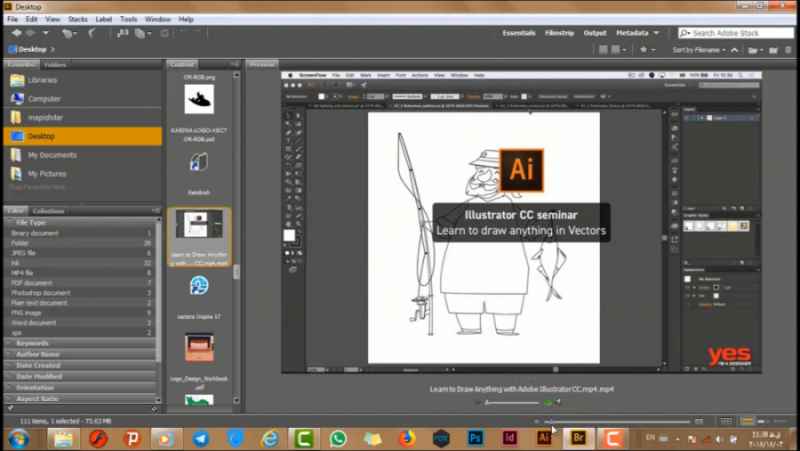Open the Label menu
This screenshot has width=800, height=451.
(104, 19)
